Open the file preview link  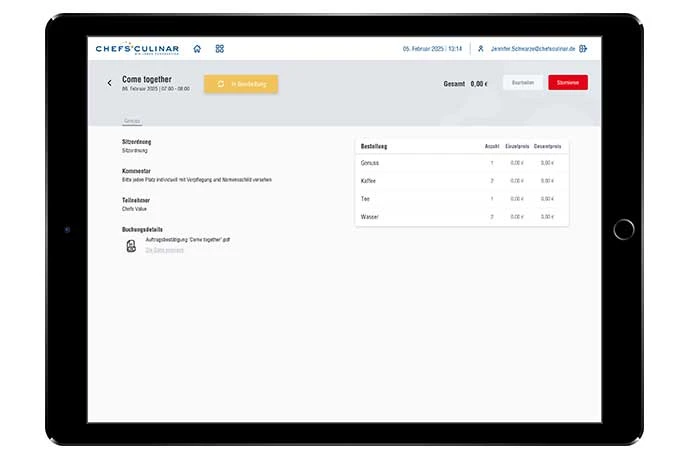164,250
